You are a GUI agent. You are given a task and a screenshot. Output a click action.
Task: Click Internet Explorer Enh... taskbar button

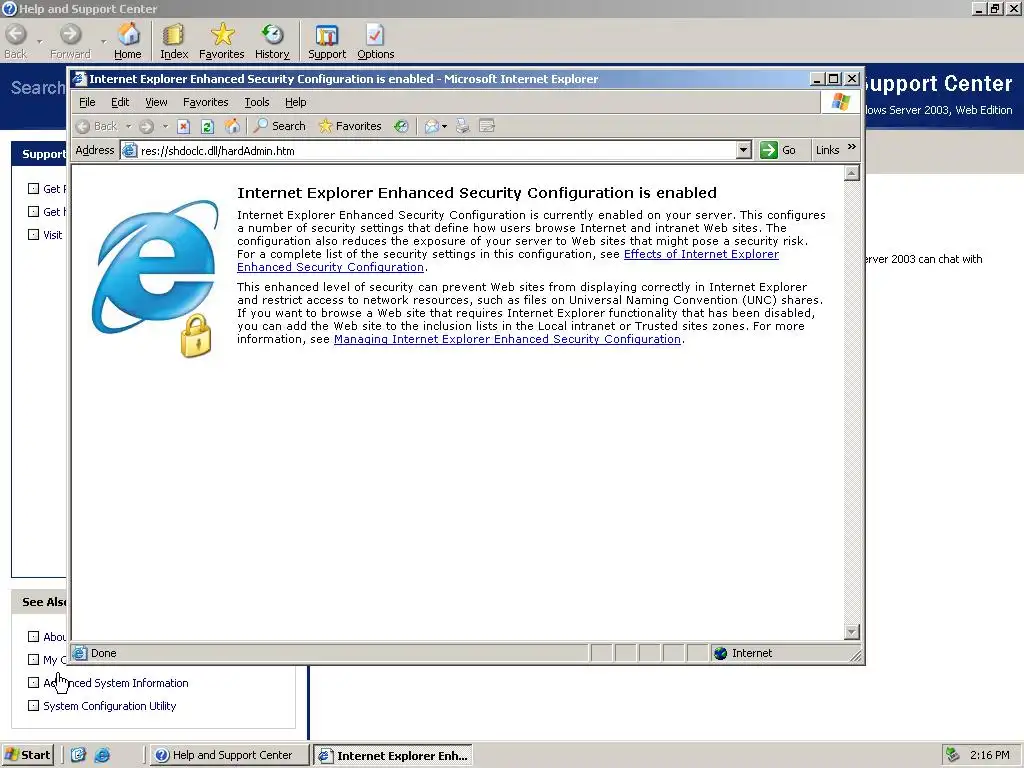pyautogui.click(x=392, y=756)
